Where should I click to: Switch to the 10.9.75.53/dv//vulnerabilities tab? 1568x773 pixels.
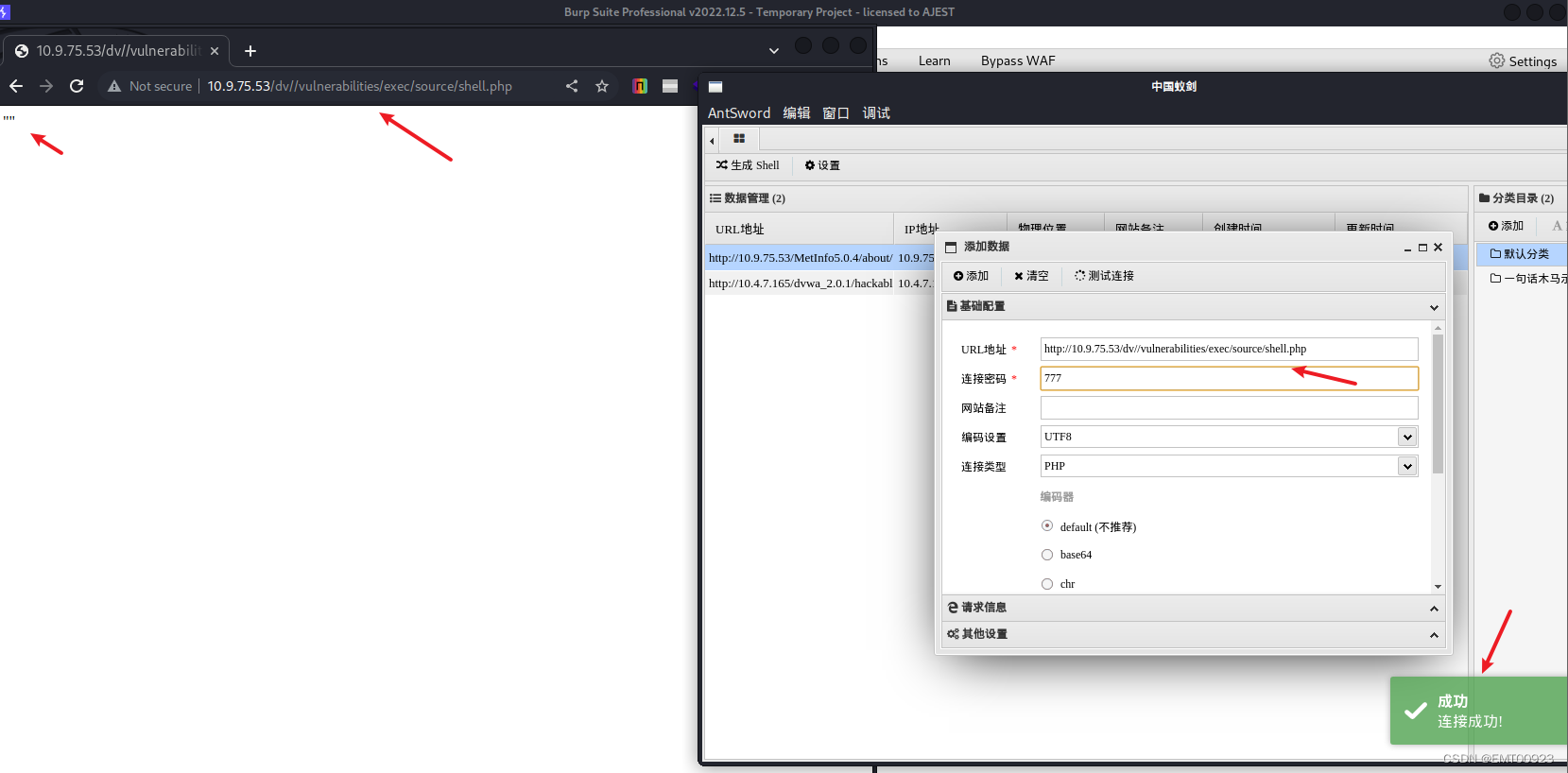point(116,51)
